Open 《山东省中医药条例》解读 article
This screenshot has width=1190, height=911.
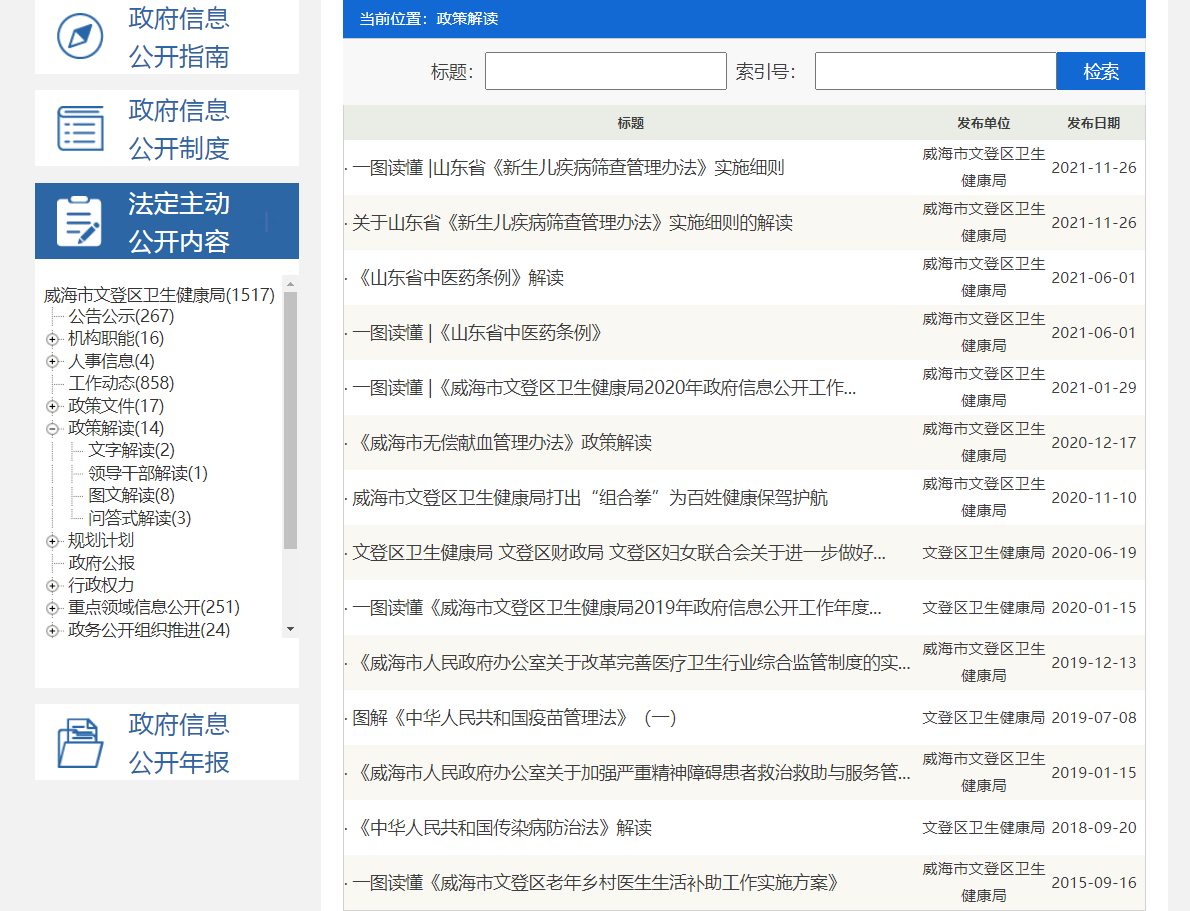point(458,278)
